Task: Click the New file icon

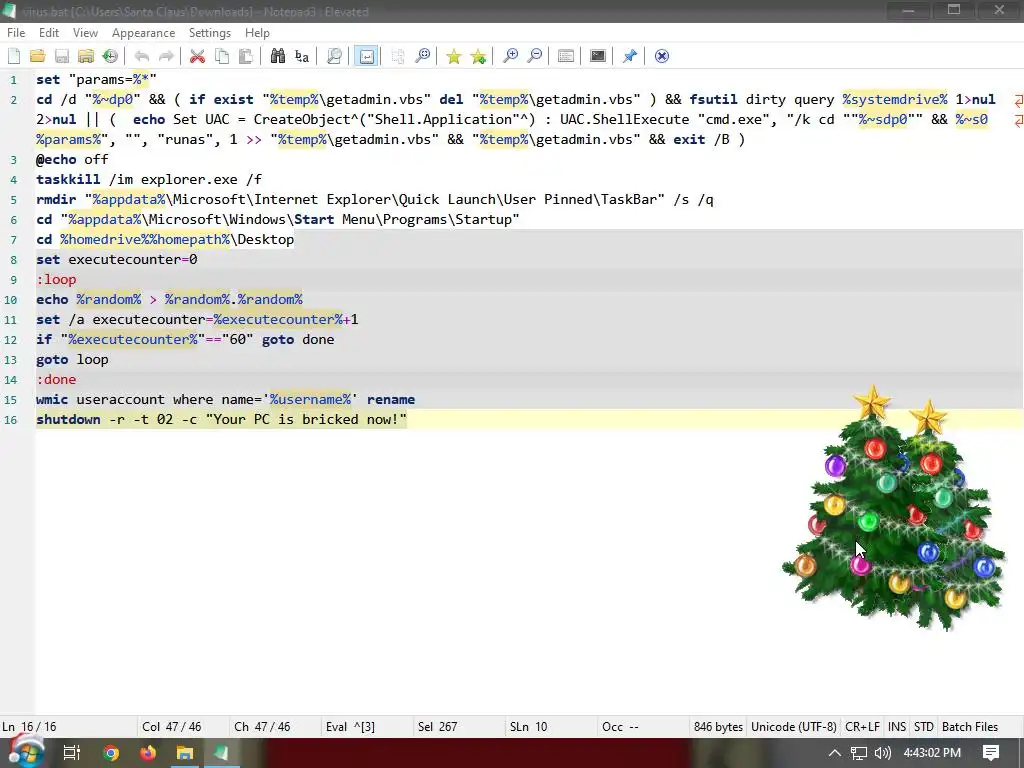Action: click(x=14, y=56)
